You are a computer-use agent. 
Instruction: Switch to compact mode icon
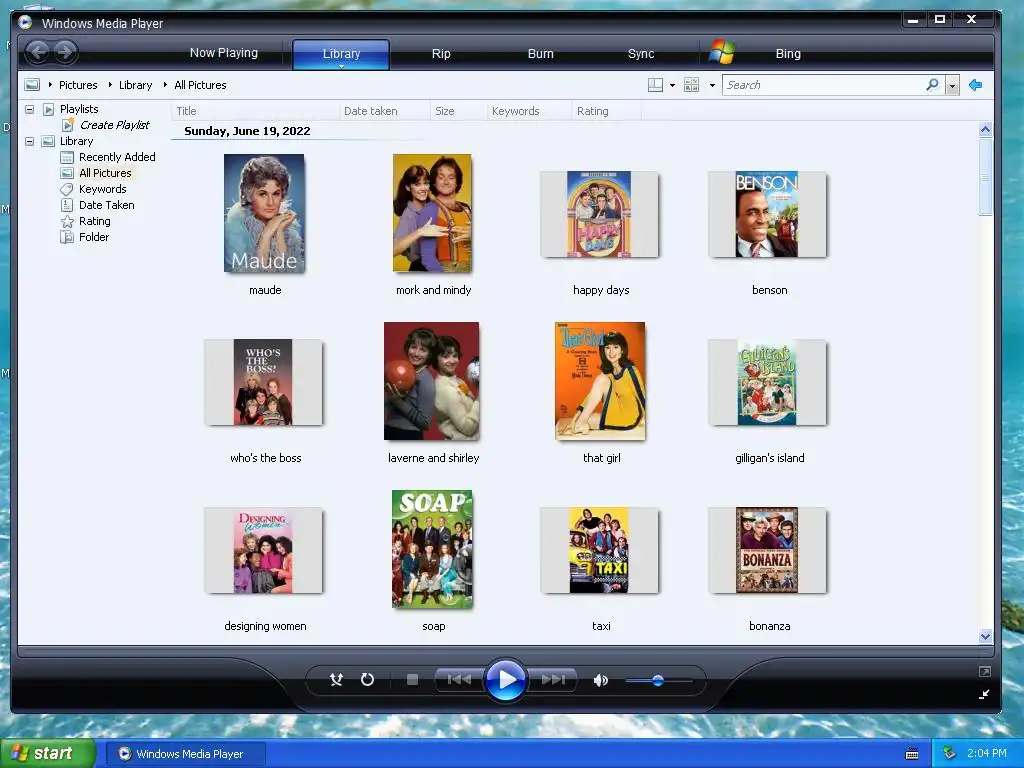[x=985, y=694]
